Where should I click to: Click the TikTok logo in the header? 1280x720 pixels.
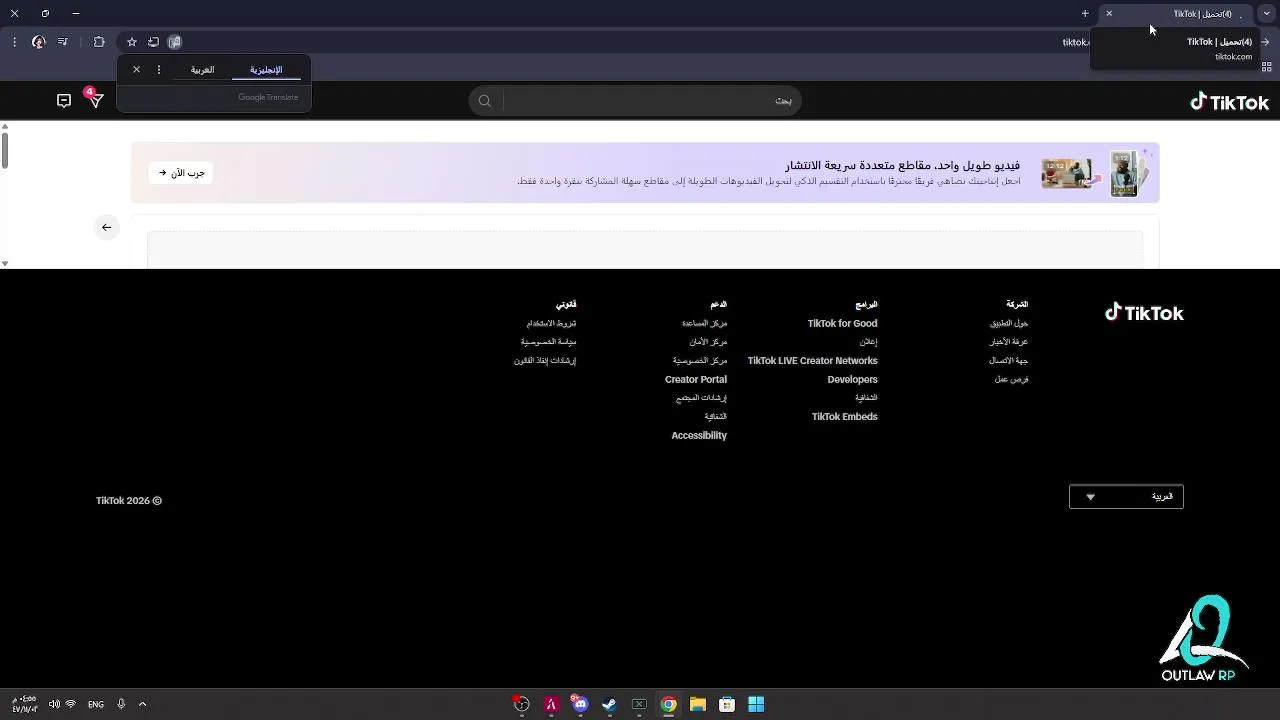(1229, 102)
